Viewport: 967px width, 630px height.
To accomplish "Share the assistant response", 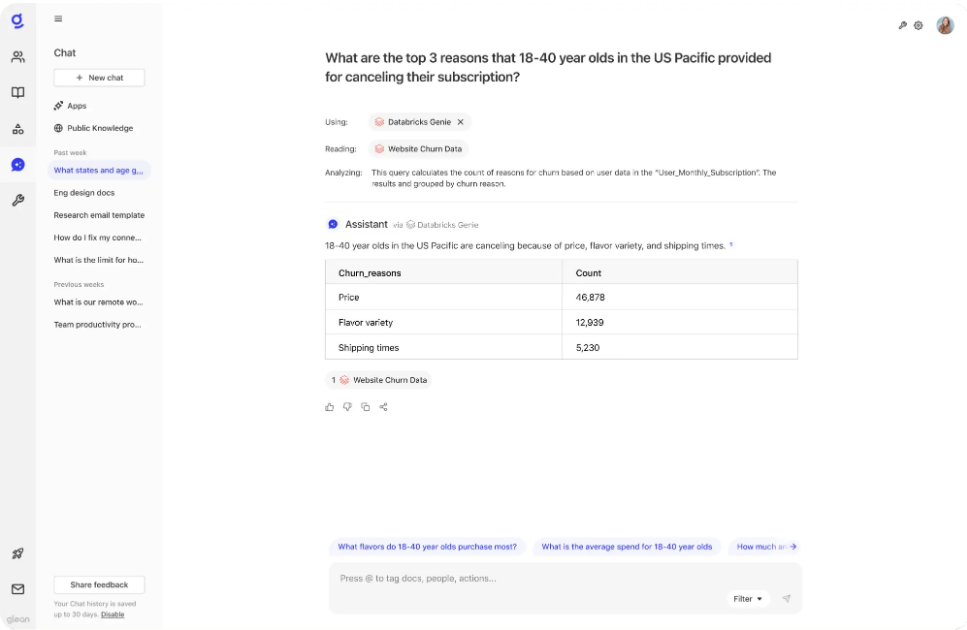I will (384, 407).
